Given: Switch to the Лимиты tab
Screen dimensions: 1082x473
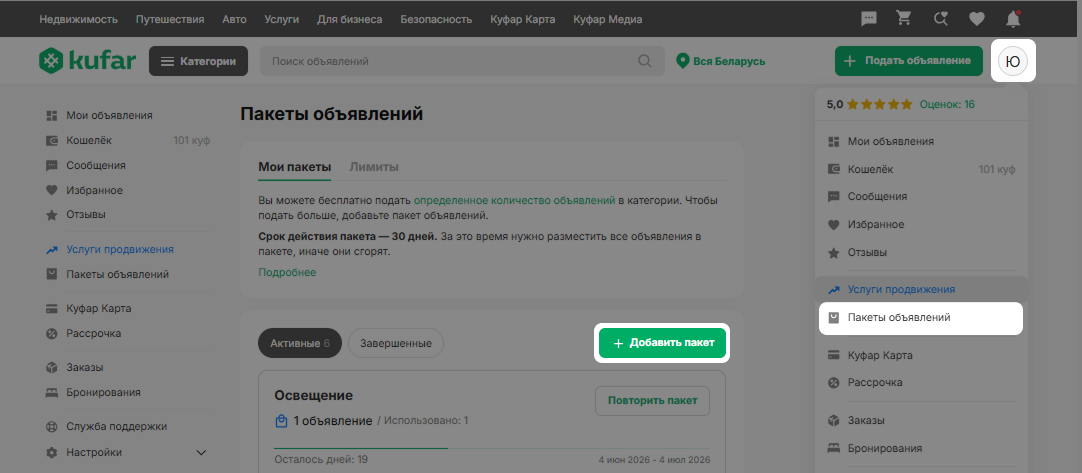Looking at the screenshot, I should pyautogui.click(x=373, y=167).
